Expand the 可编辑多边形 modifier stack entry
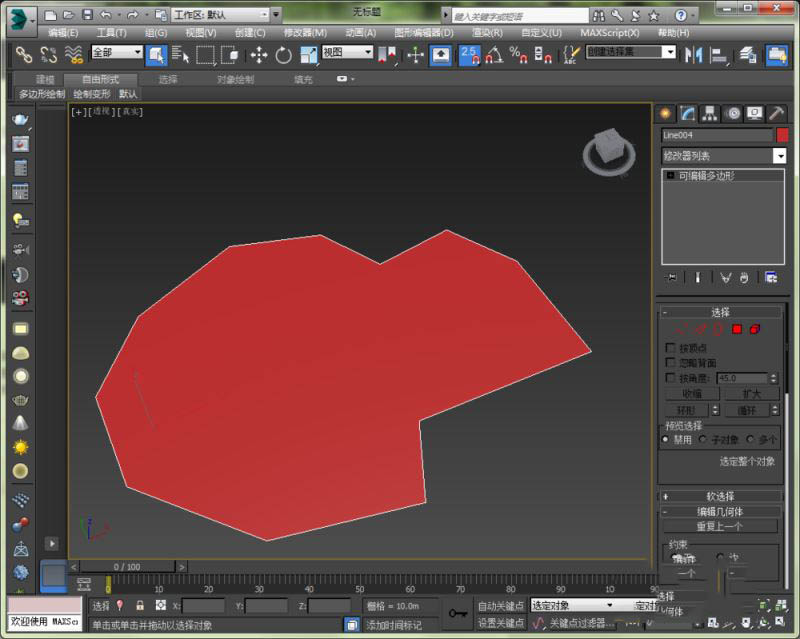The image size is (800, 639). tap(670, 176)
